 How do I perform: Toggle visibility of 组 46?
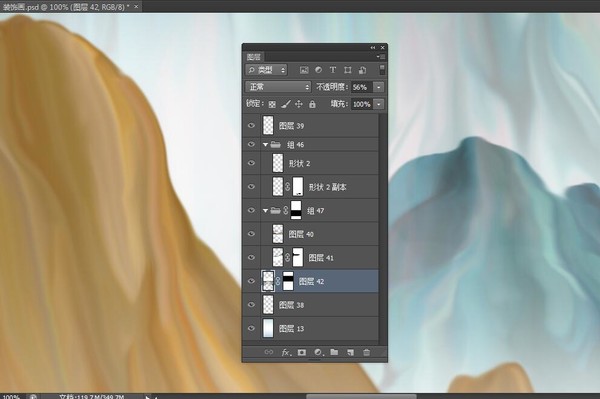click(251, 144)
